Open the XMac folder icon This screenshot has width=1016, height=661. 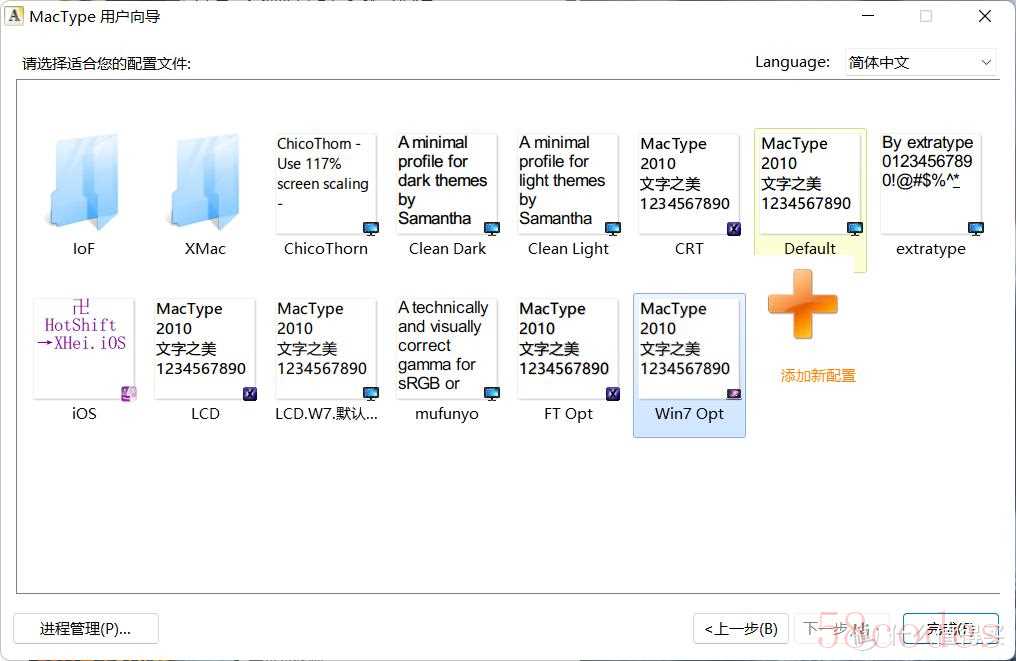click(x=205, y=185)
